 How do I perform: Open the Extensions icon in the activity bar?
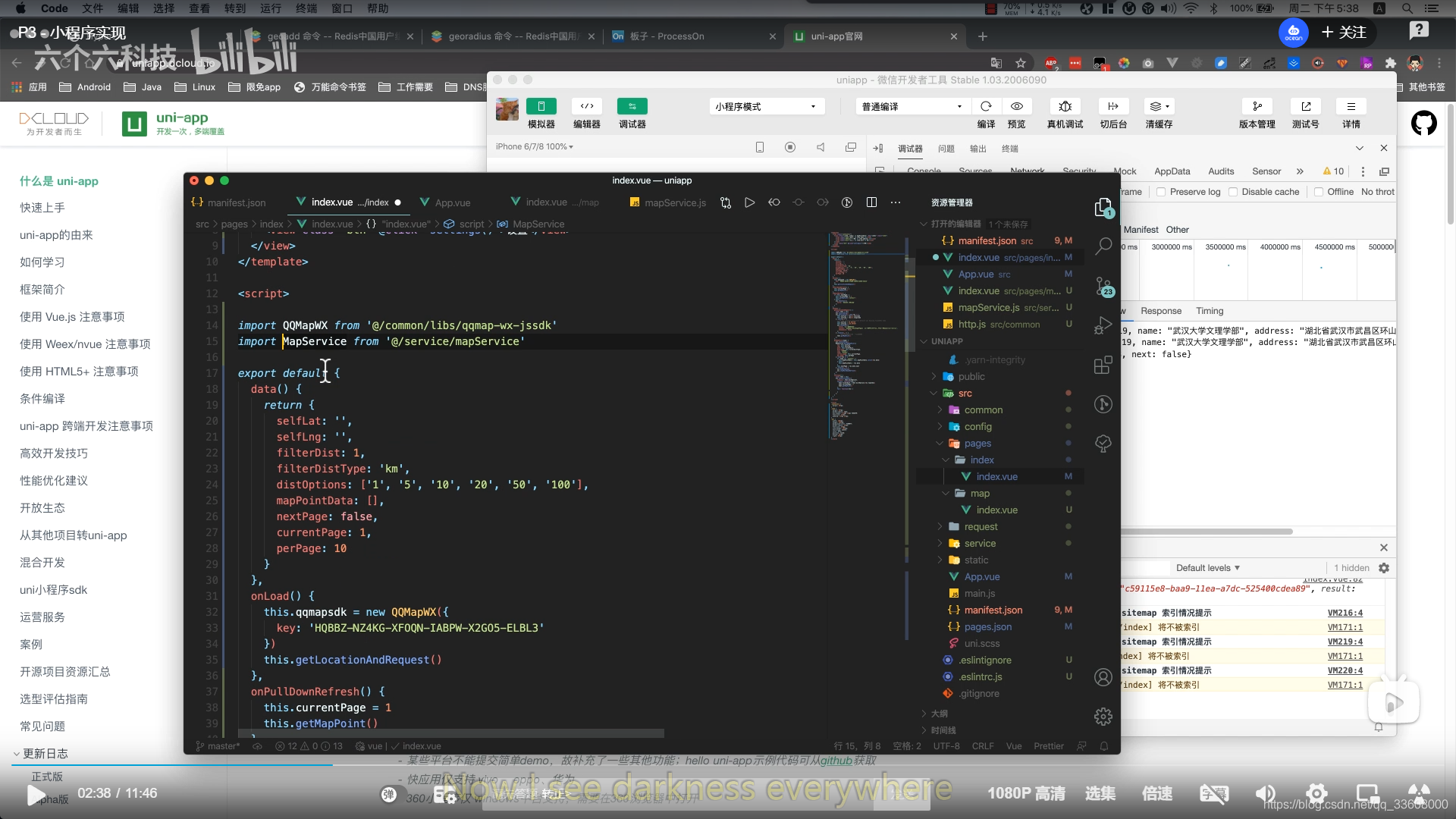1103,366
